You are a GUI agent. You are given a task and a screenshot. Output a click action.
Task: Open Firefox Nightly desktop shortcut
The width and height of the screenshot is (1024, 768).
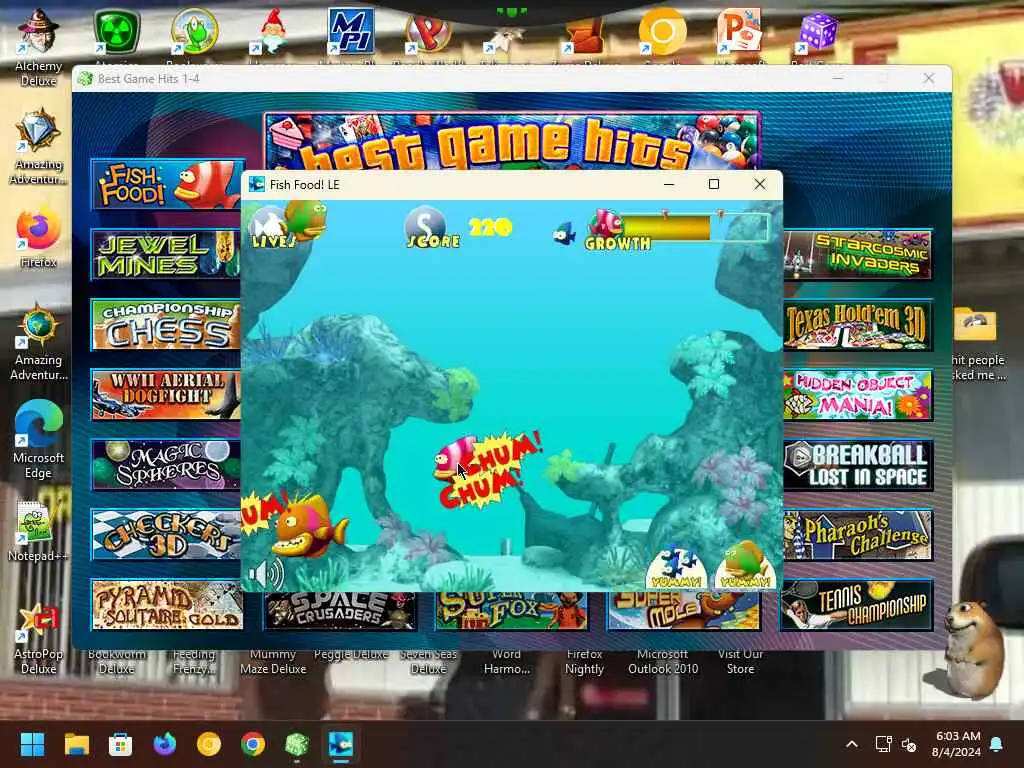coord(584,661)
